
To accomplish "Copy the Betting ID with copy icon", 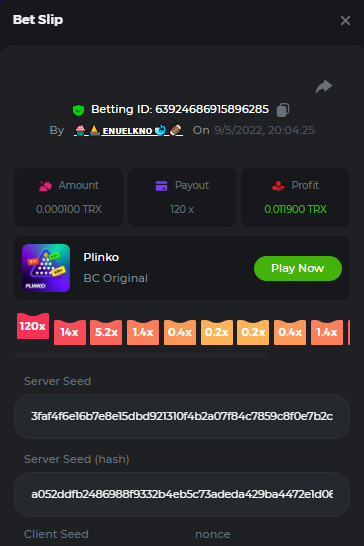I will click(282, 110).
